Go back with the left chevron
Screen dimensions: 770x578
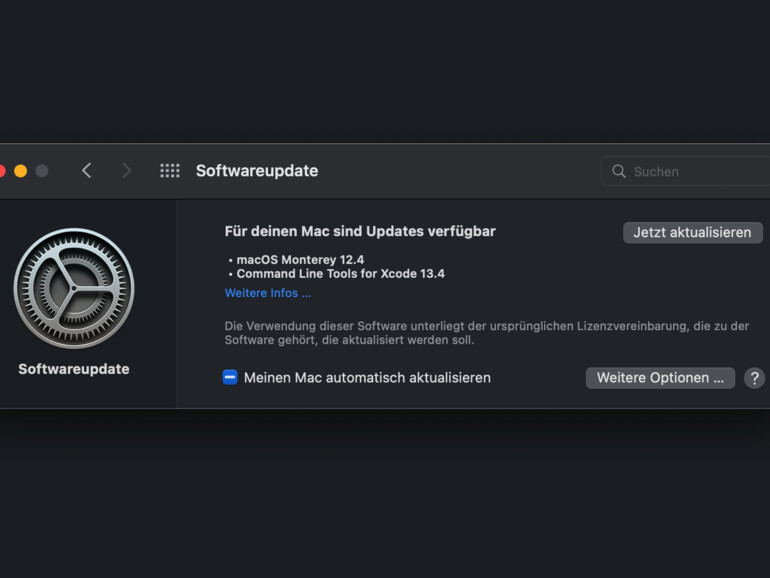(86, 171)
